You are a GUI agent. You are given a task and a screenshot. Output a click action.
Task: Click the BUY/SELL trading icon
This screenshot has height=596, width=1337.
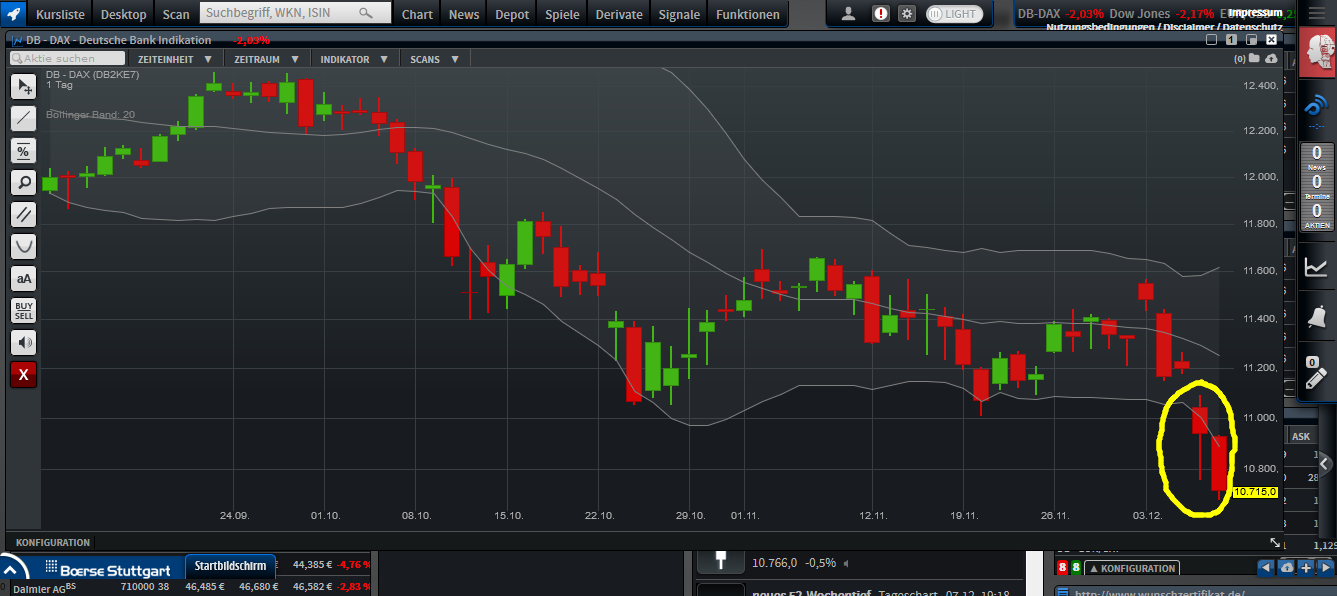point(23,311)
